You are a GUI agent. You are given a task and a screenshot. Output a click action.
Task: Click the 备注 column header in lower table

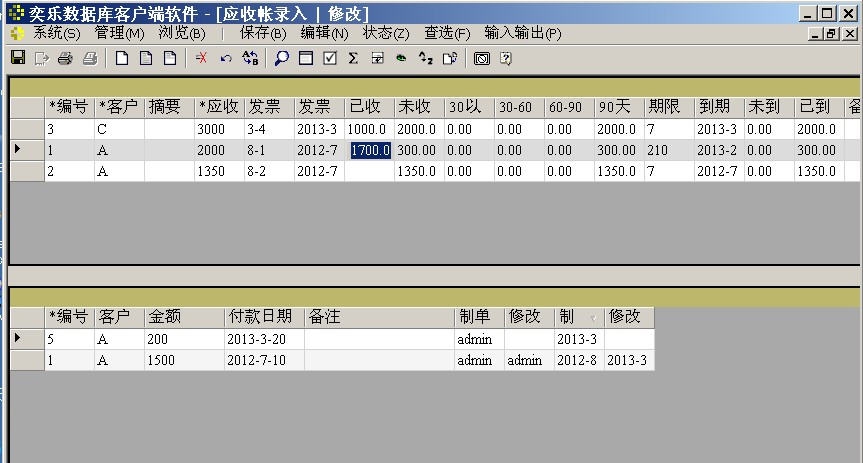pos(379,317)
